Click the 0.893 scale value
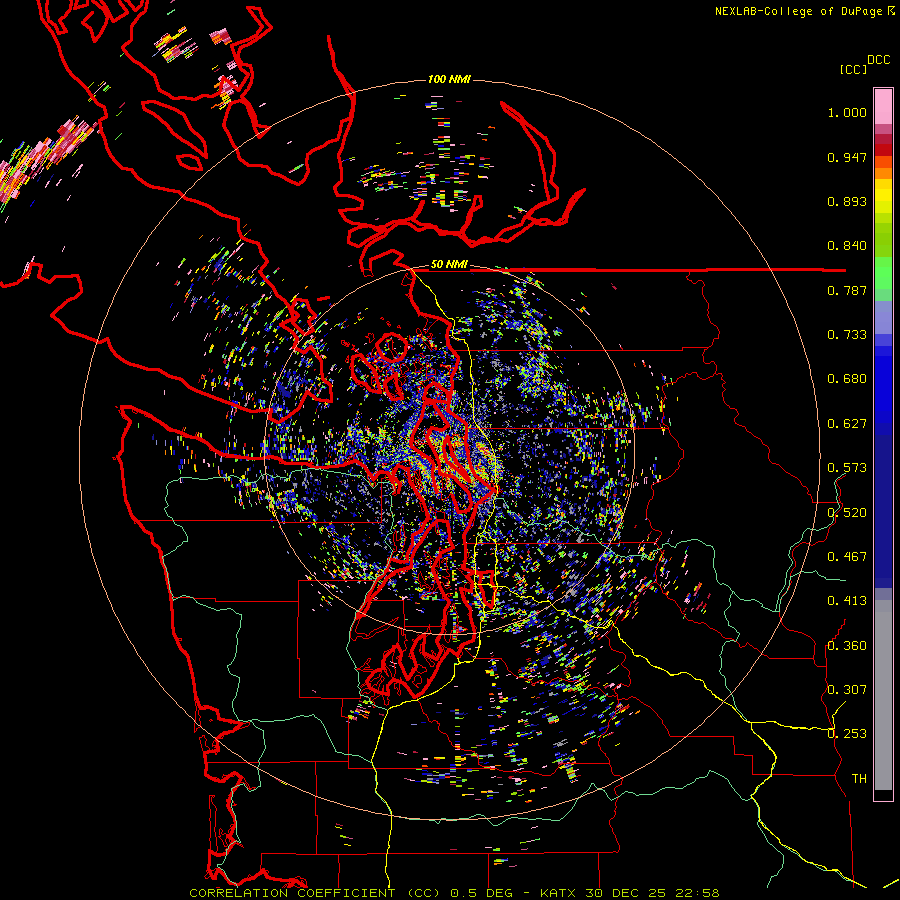The image size is (900, 900). pyautogui.click(x=847, y=201)
